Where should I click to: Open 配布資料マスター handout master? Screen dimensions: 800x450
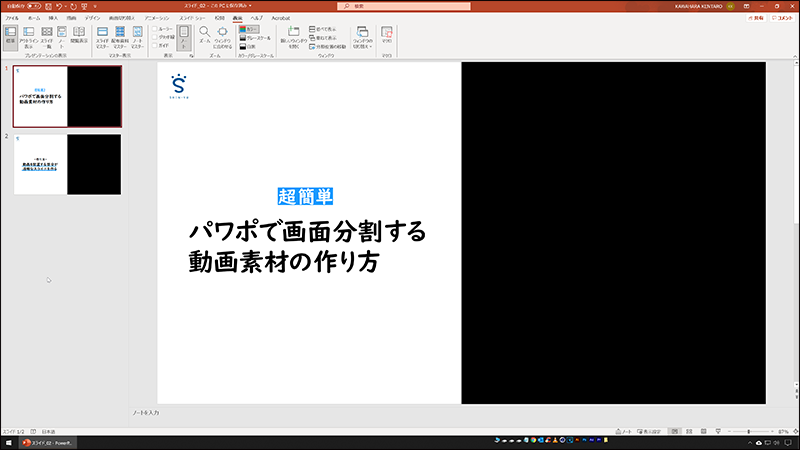coord(120,38)
